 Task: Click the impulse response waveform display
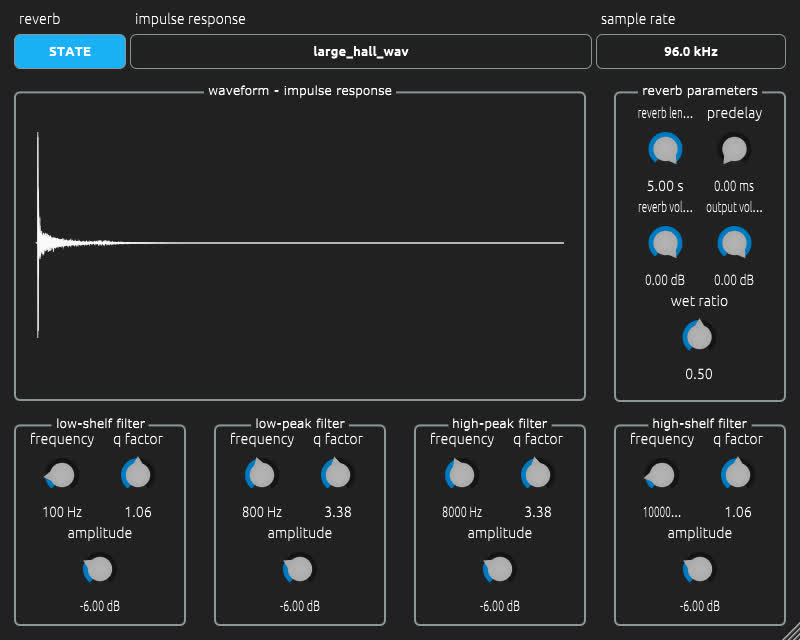point(300,246)
